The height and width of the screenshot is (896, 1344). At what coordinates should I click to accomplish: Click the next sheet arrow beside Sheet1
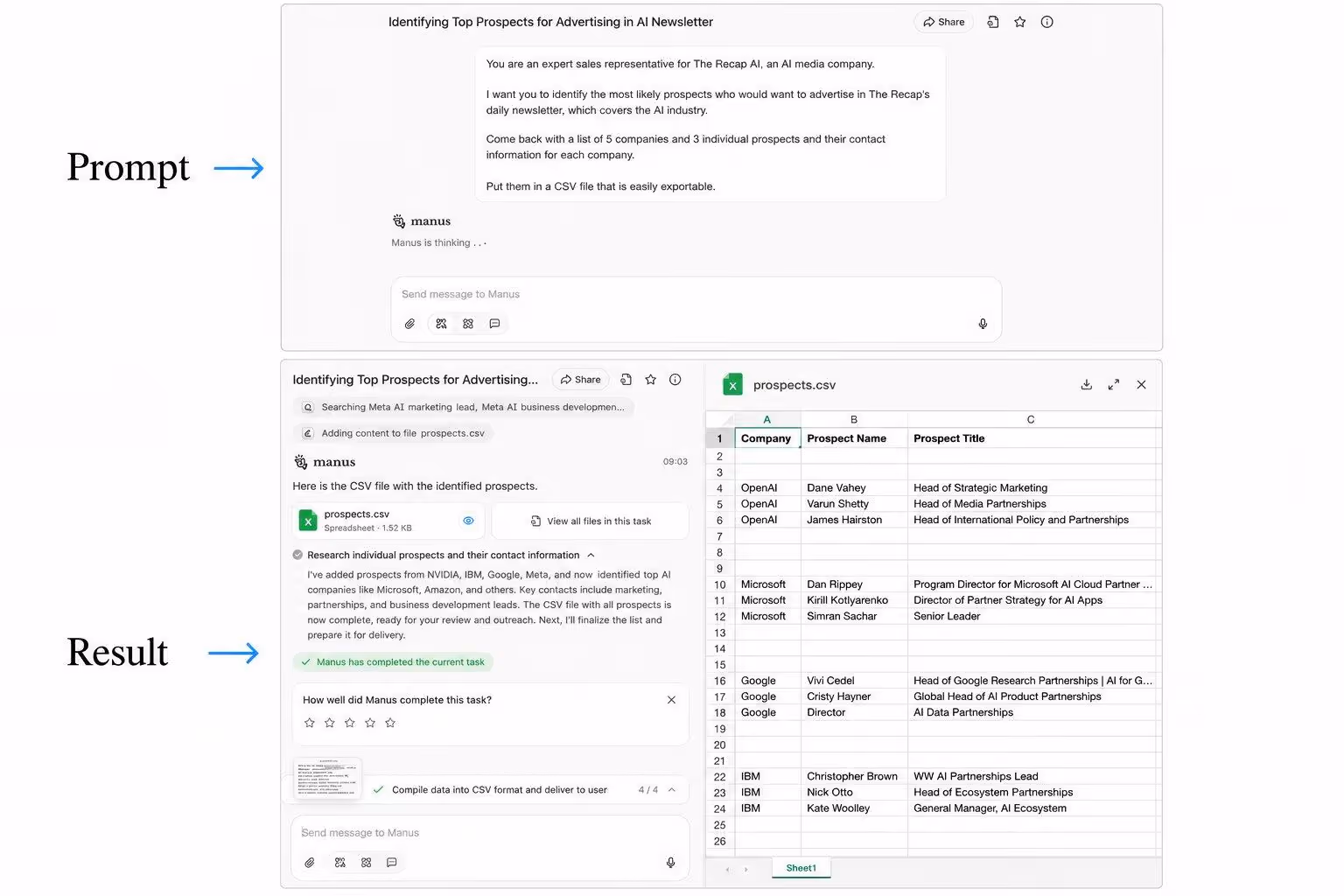pos(746,869)
